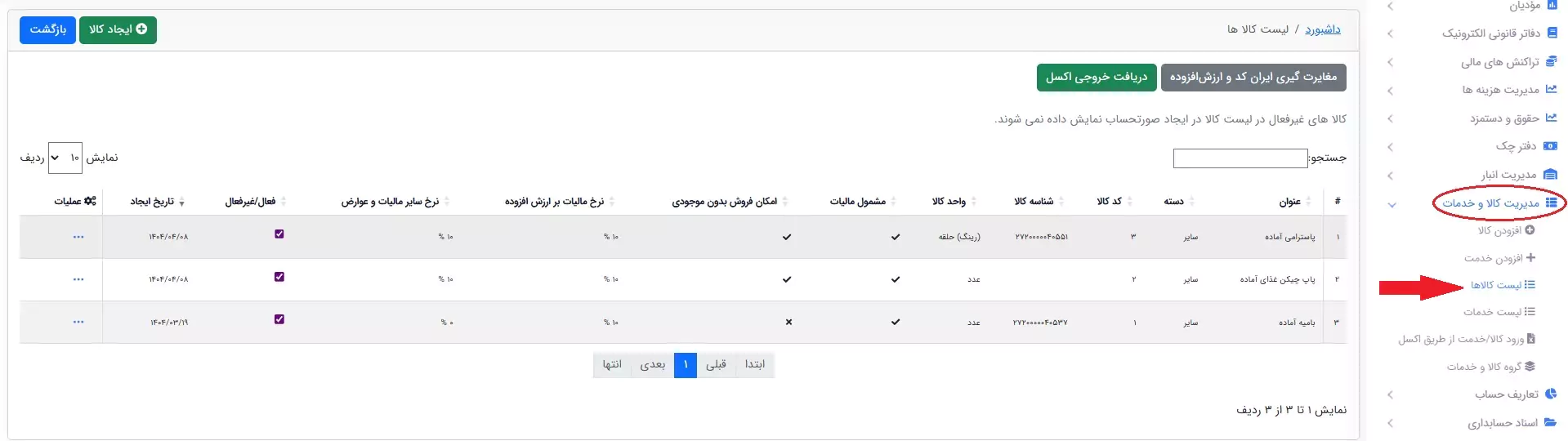Toggle active checkbox for پای چیکن غذای آماده
The image size is (1568, 441).
(279, 277)
